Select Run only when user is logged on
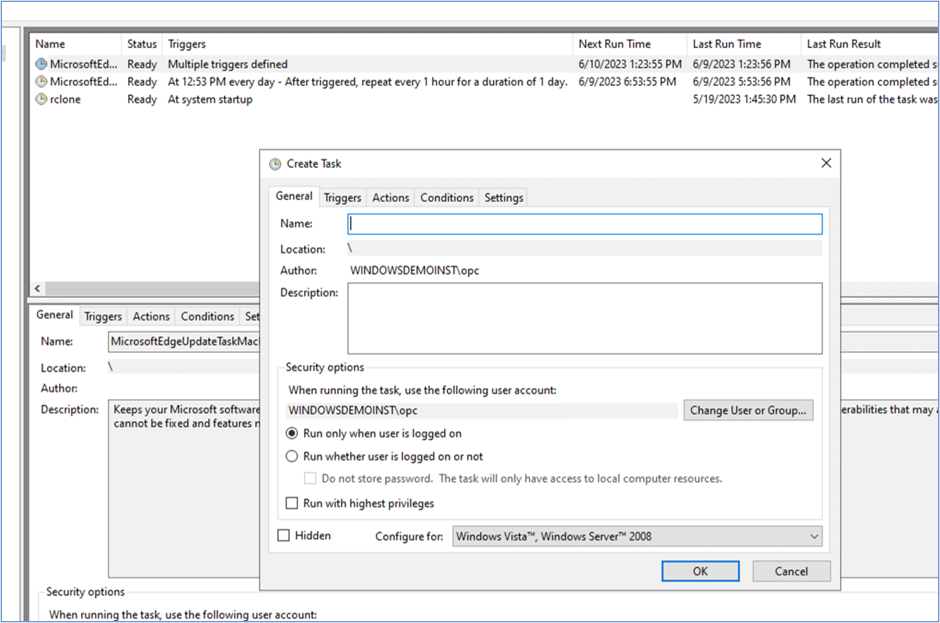This screenshot has height=623, width=940. (291, 433)
